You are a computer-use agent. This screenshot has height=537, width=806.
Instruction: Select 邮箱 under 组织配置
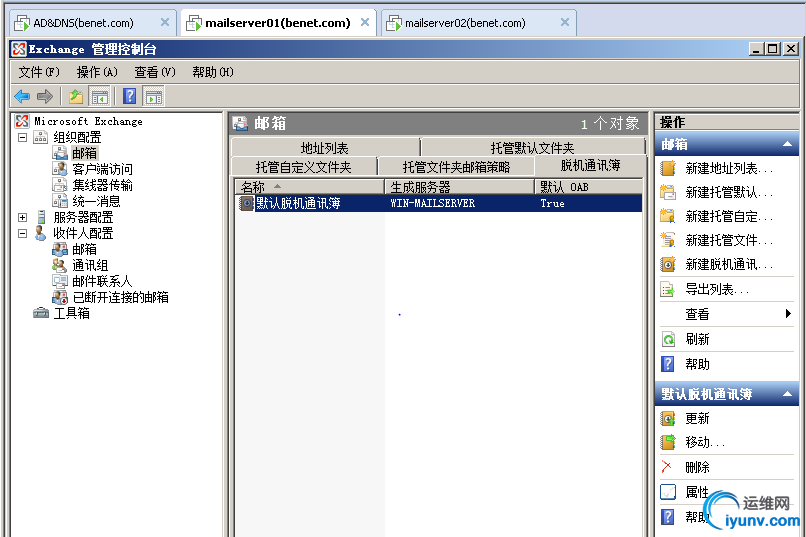tap(84, 153)
